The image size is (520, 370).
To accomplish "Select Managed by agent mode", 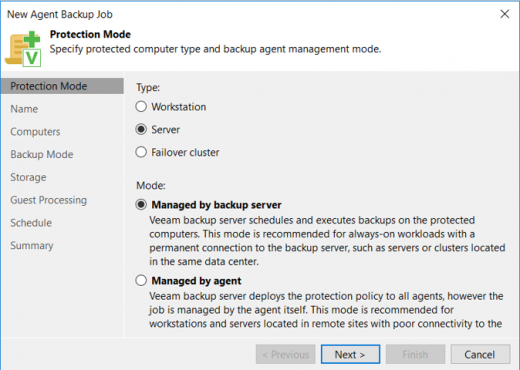I will (141, 280).
